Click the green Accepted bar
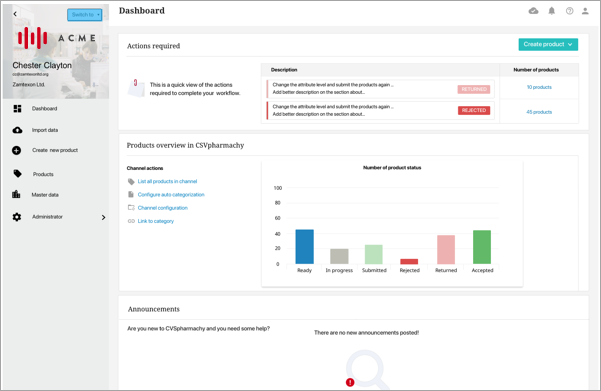 [x=482, y=247]
